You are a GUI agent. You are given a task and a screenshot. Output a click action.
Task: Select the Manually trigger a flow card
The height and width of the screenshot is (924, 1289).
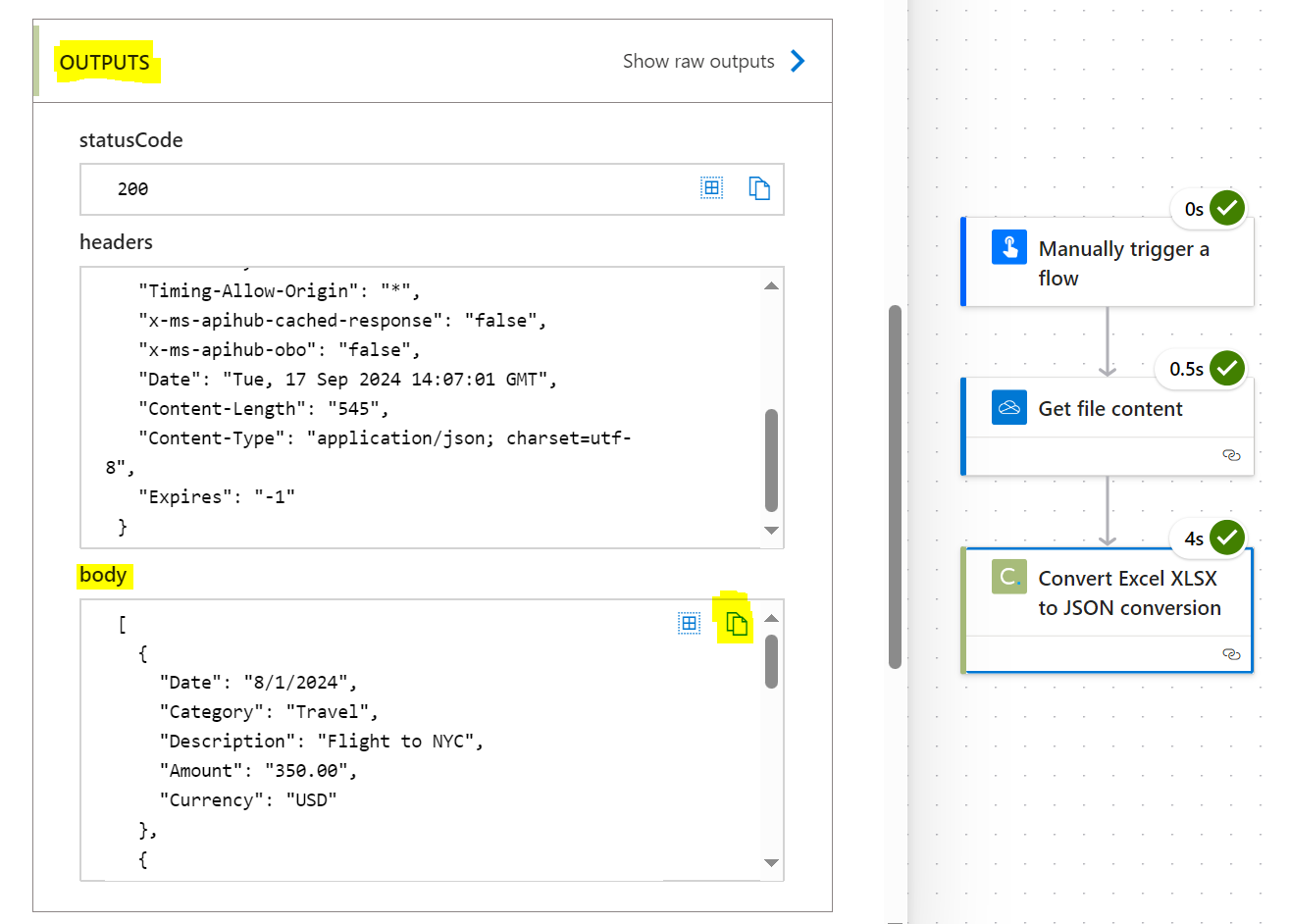click(1109, 261)
